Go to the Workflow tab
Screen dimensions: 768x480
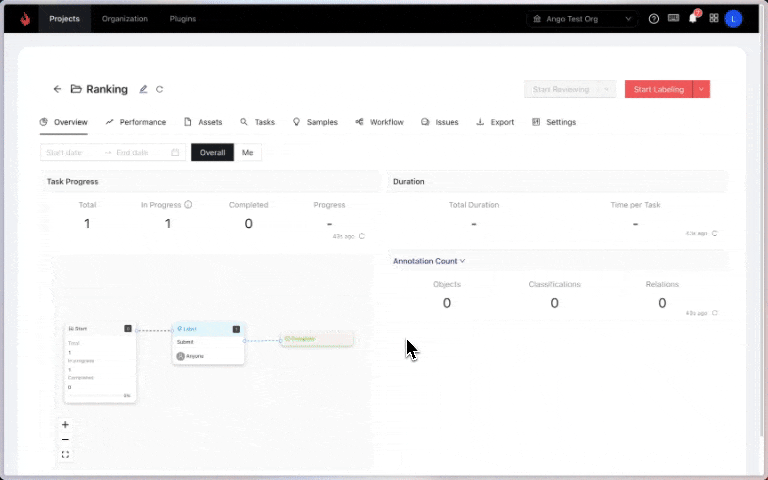[379, 122]
